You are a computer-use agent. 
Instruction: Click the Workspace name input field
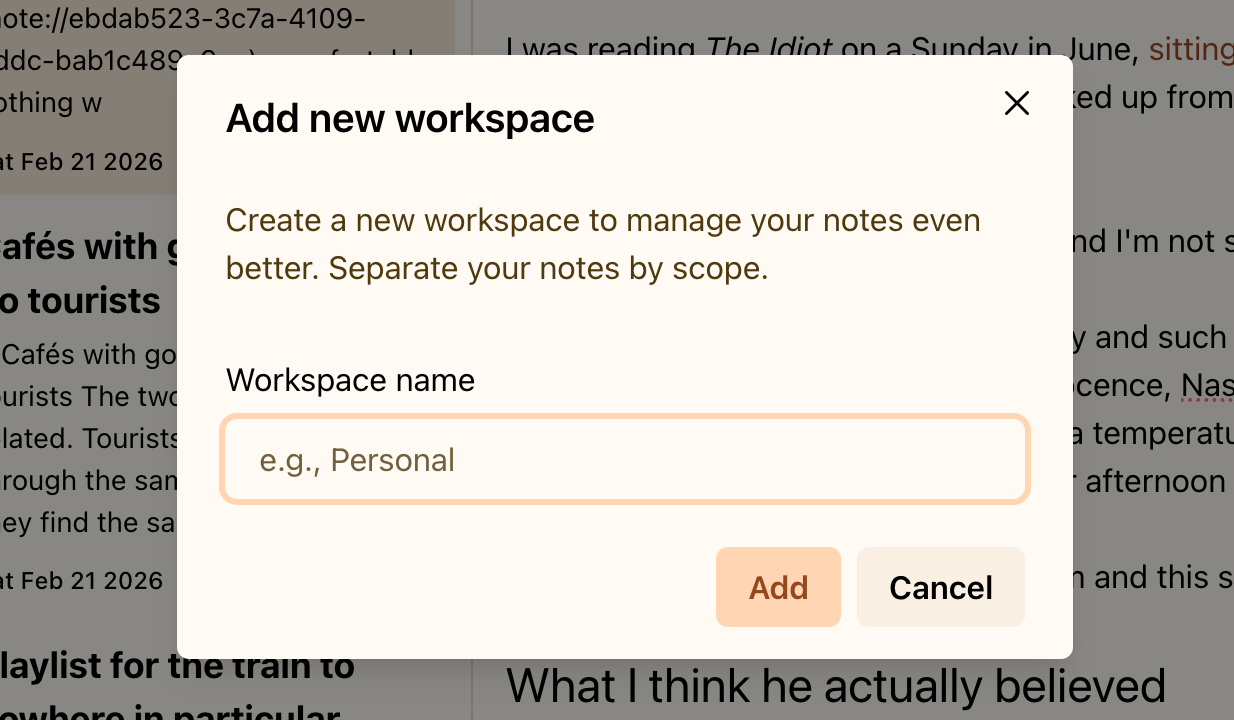pyautogui.click(x=625, y=460)
